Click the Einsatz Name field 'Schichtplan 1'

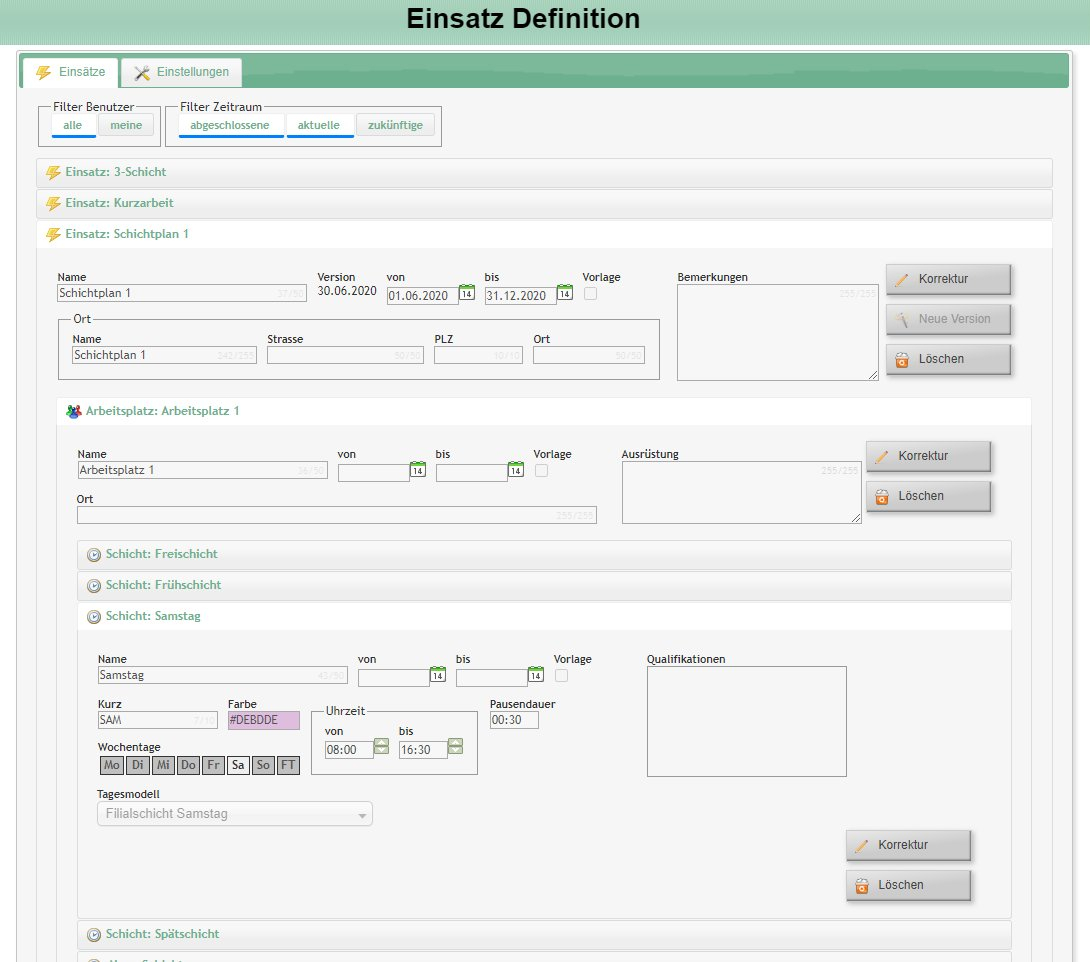click(x=182, y=293)
